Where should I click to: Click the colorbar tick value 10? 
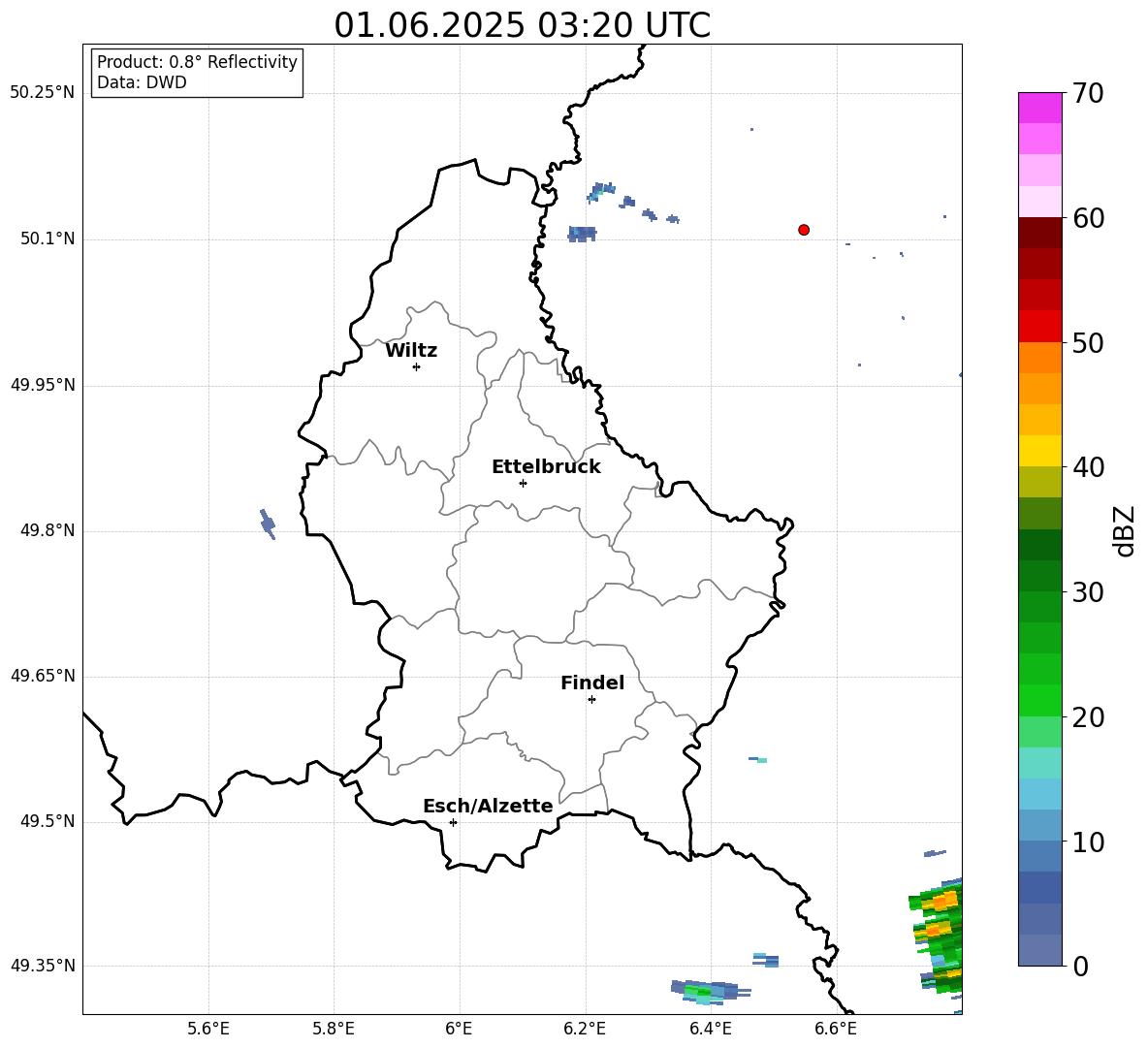click(x=1088, y=842)
